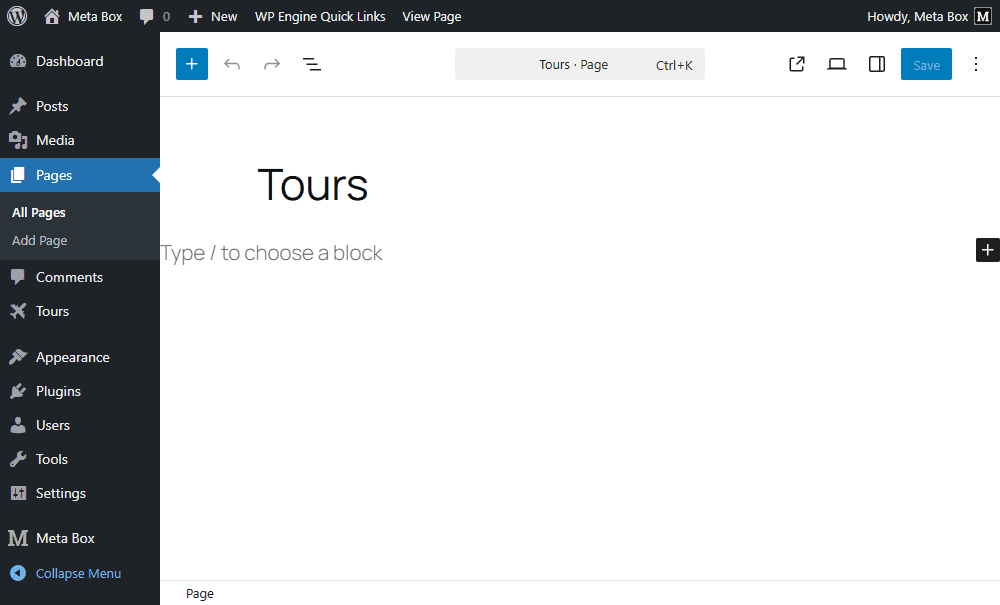Open the preview device icon
Viewport: 1000px width, 605px height.
click(837, 63)
